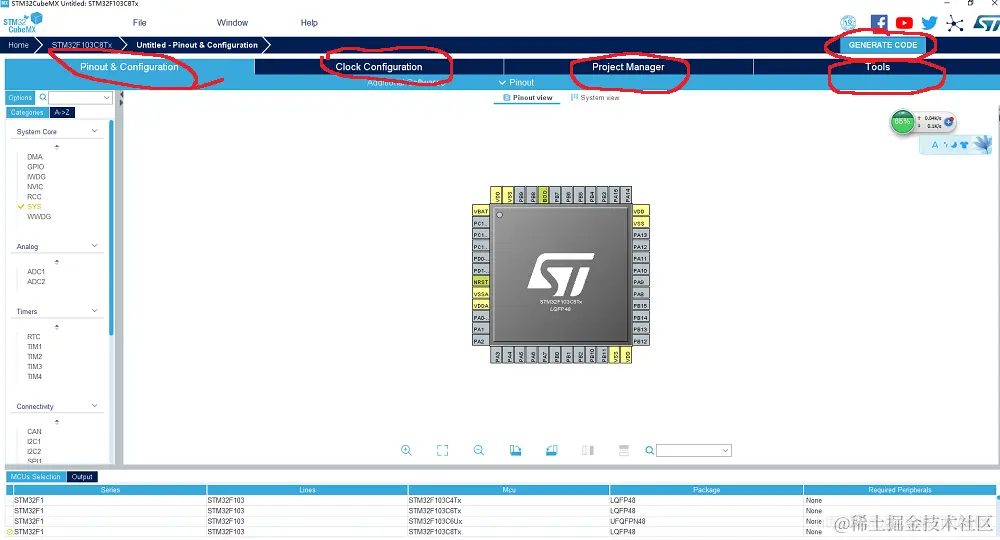Image resolution: width=1000 pixels, height=540 pixels.
Task: Select ADC1 under Analog
Action: tap(36, 272)
